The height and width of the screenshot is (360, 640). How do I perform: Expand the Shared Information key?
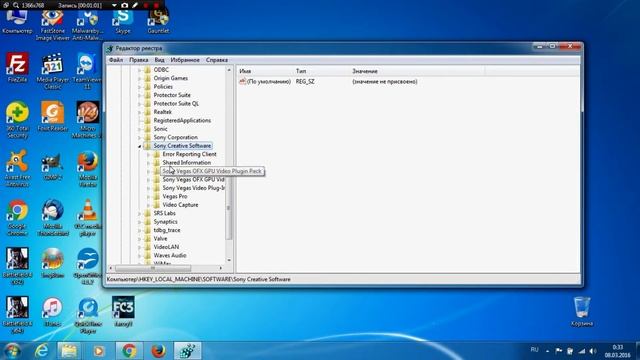click(148, 163)
